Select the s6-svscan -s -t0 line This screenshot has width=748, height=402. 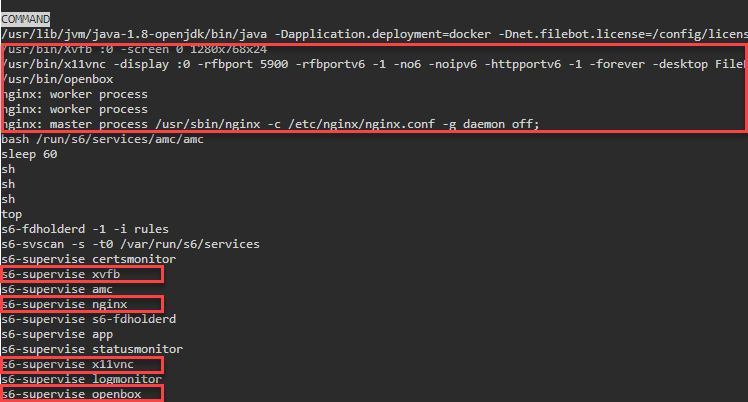coord(130,244)
